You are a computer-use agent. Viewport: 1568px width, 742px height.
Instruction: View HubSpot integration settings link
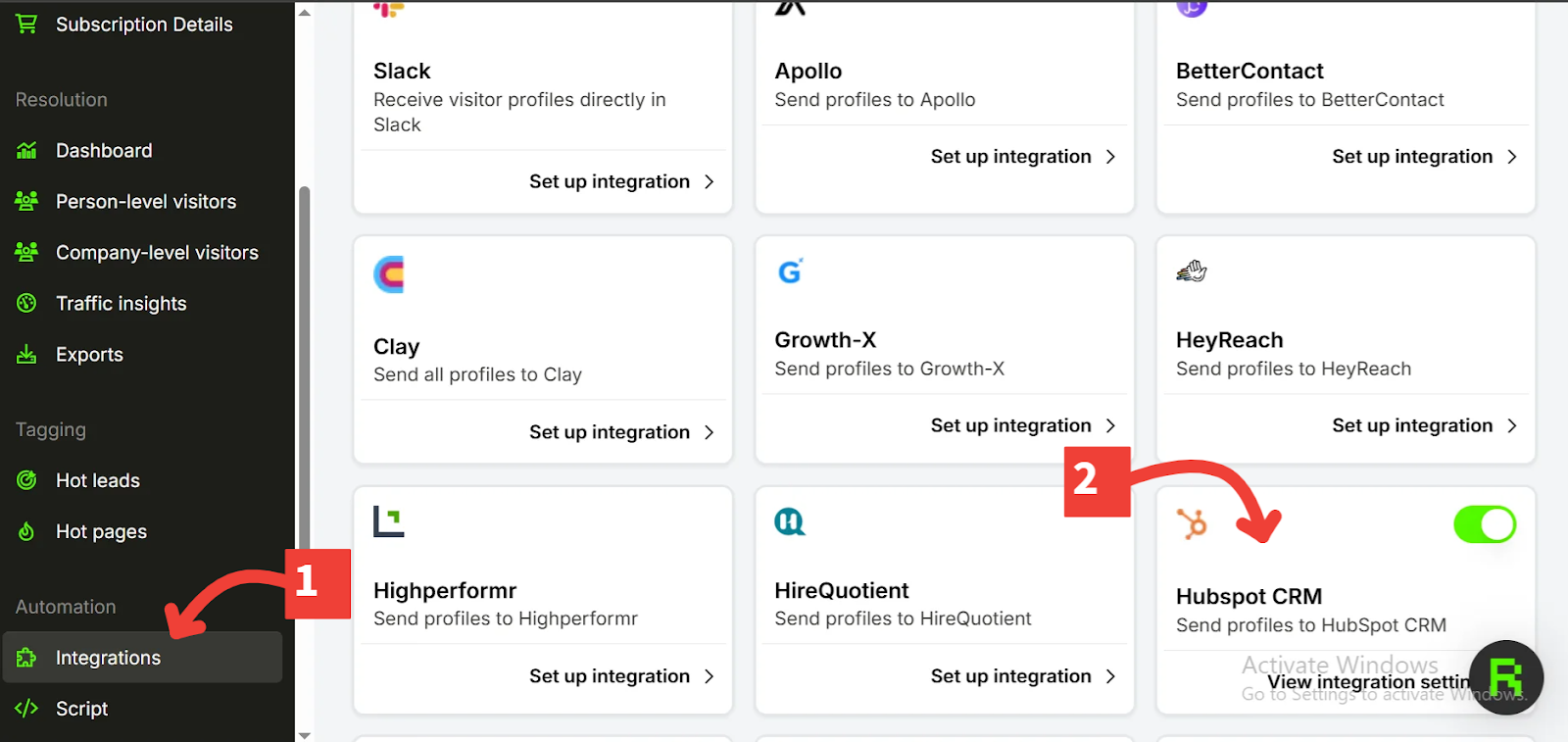click(x=1368, y=681)
